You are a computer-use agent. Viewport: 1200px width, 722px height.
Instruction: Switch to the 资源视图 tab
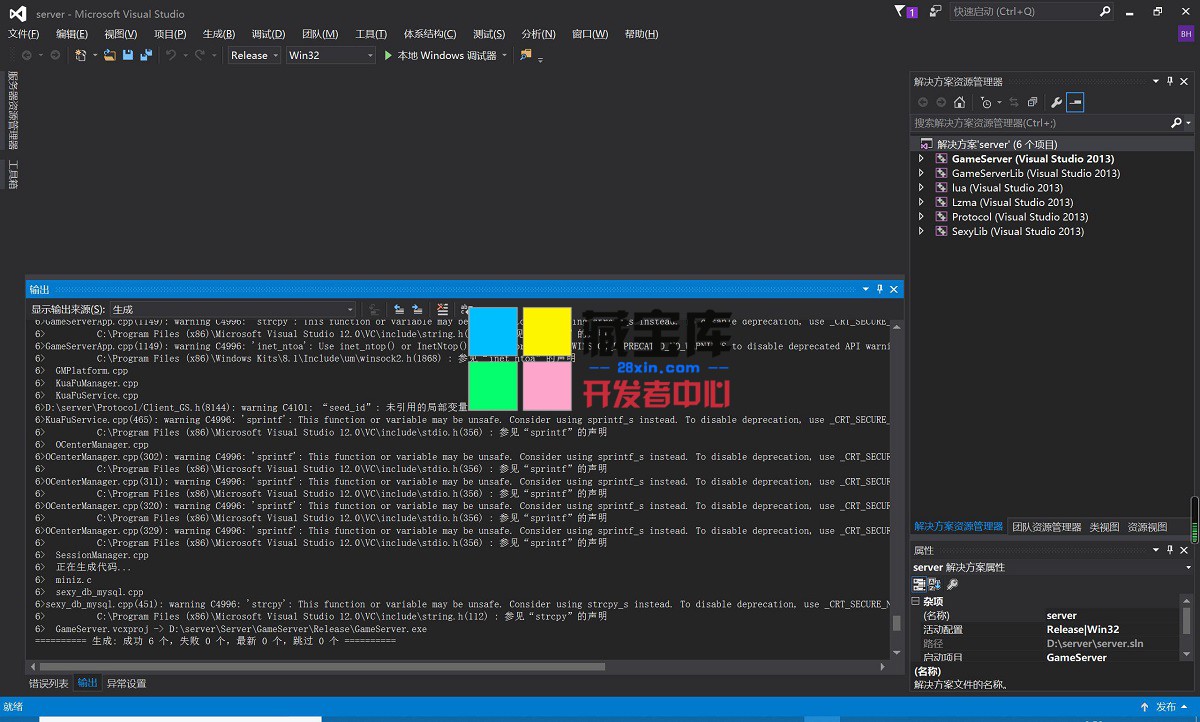point(1147,527)
